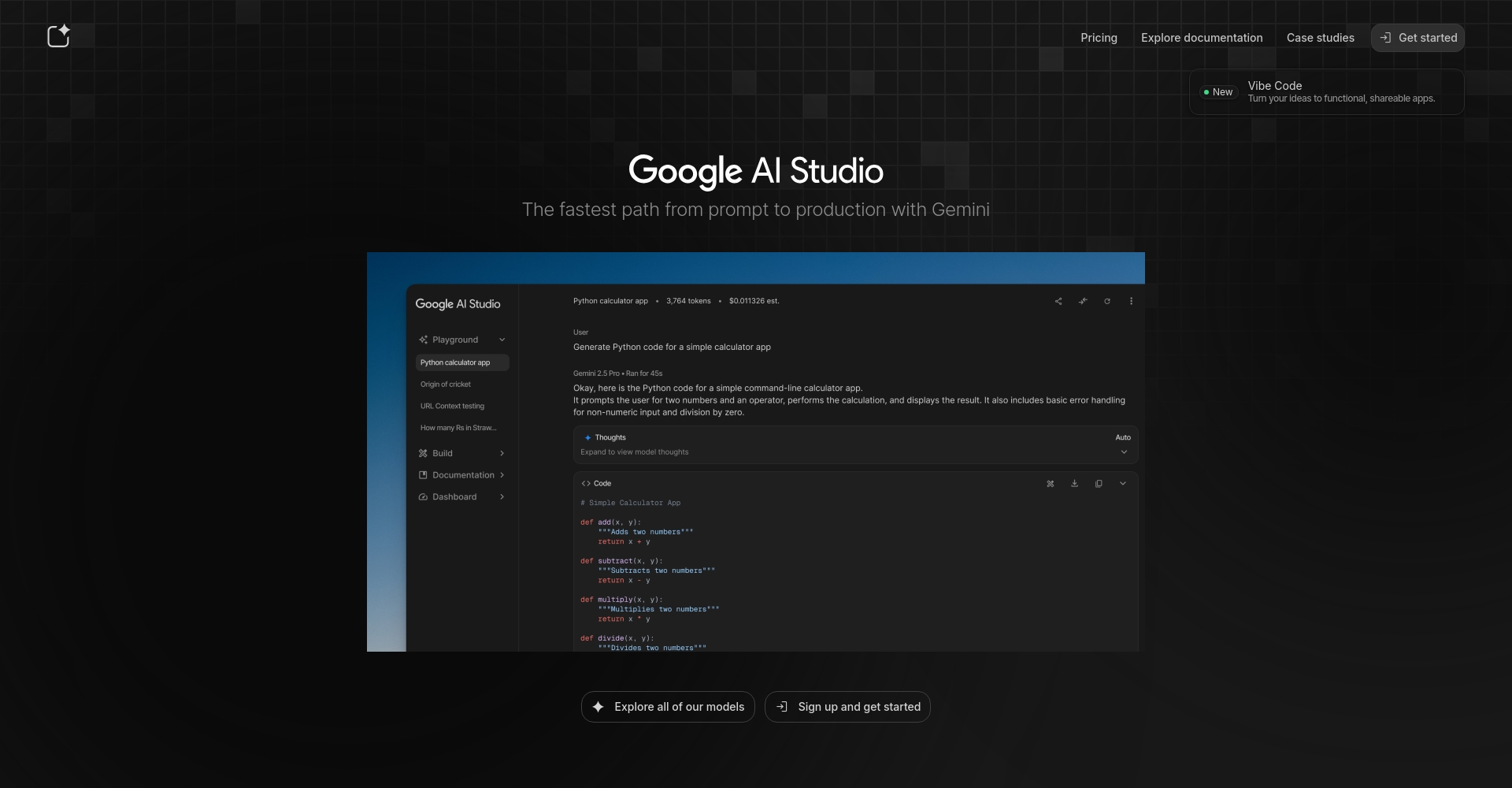Toggle Auto mode on the Thoughts panel

pos(1124,437)
